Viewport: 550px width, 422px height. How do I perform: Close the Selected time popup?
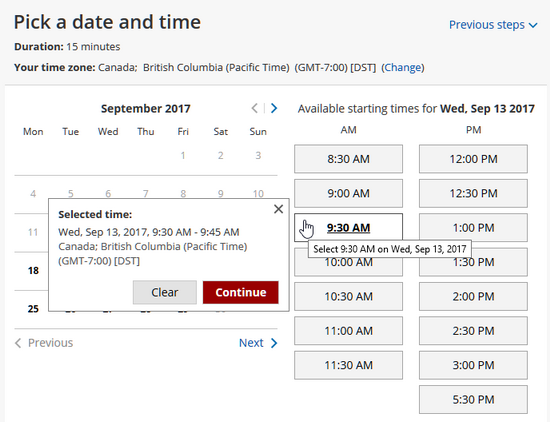pos(279,209)
